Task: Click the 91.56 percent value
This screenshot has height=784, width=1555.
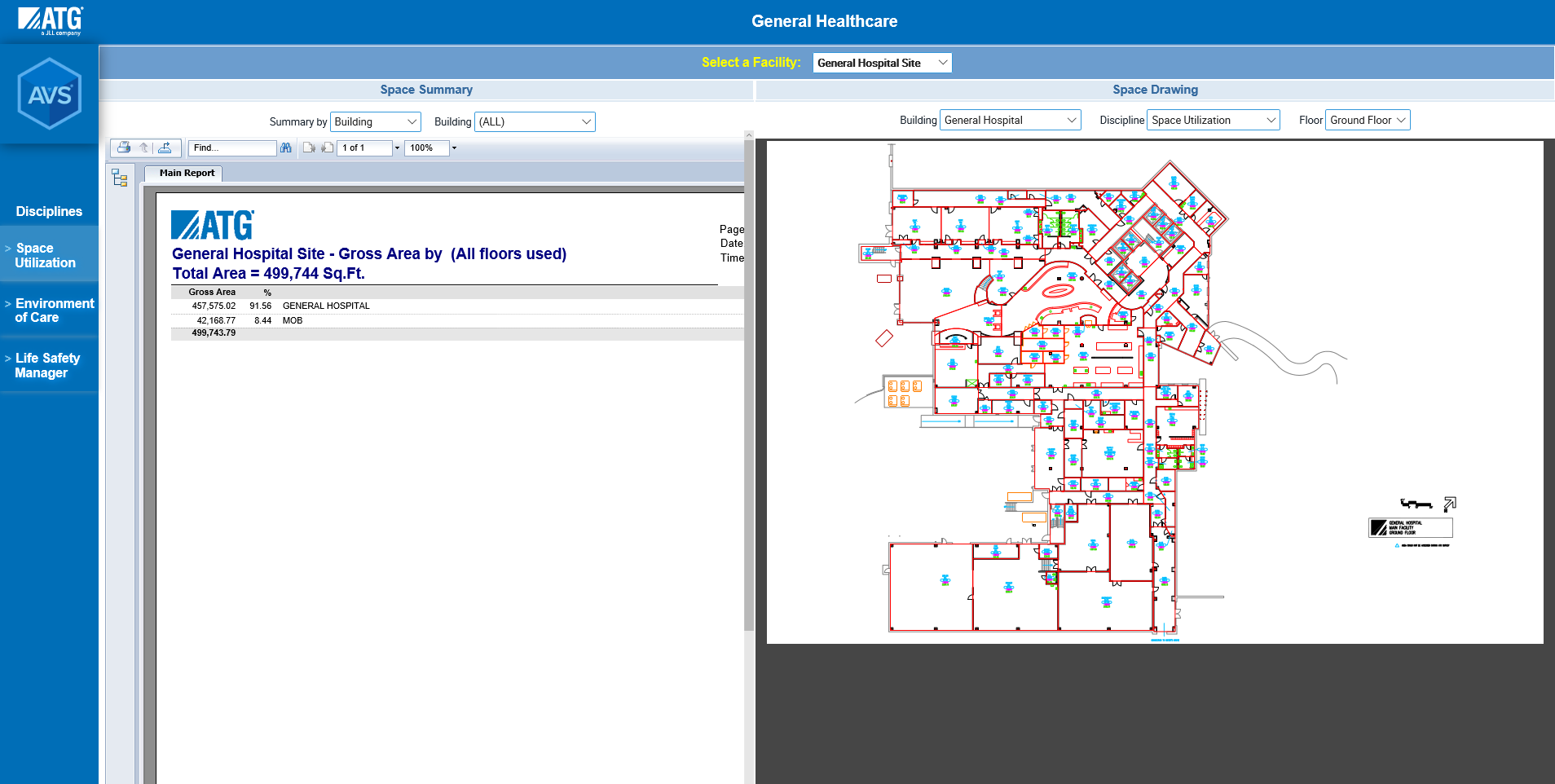Action: (261, 306)
